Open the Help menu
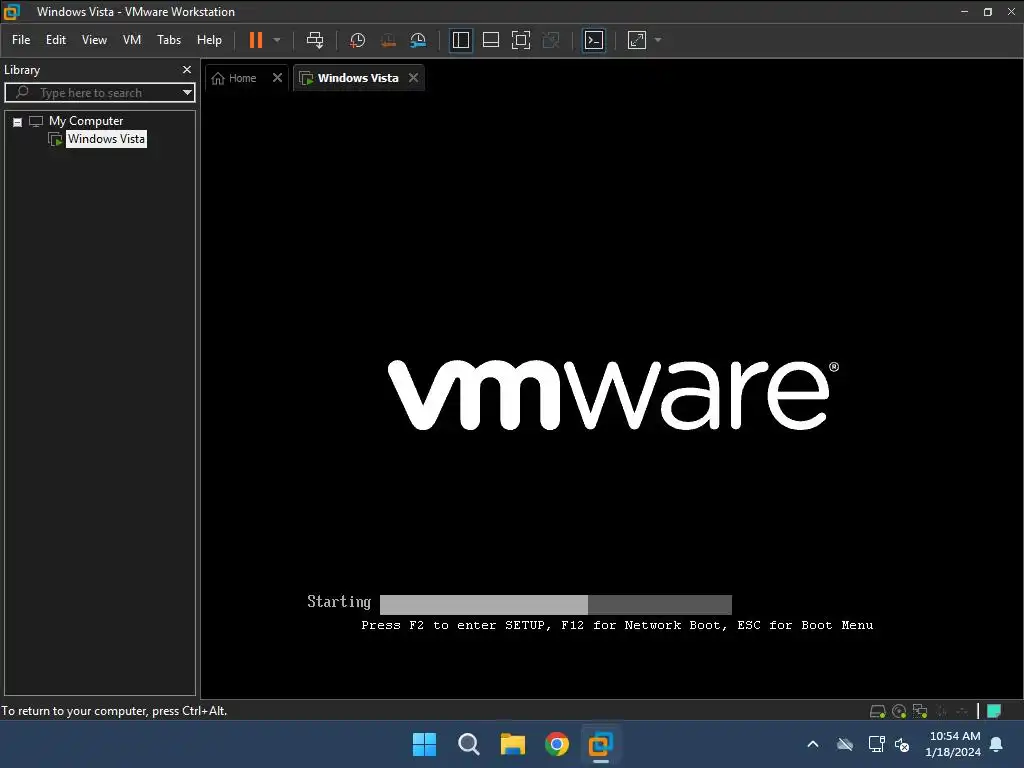1024x768 pixels. tap(209, 40)
